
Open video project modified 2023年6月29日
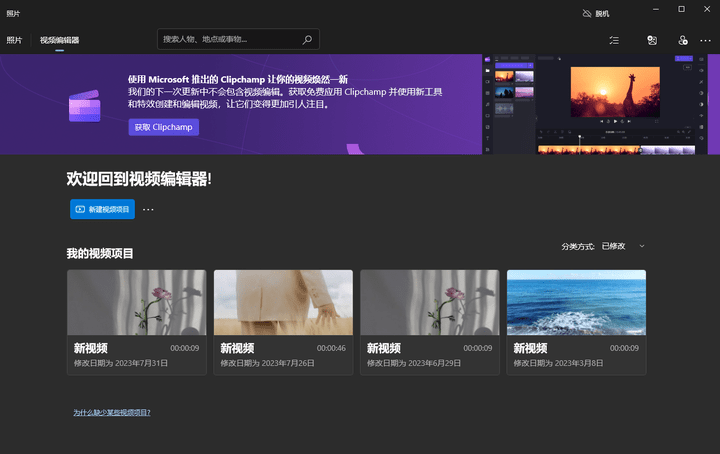click(x=430, y=322)
